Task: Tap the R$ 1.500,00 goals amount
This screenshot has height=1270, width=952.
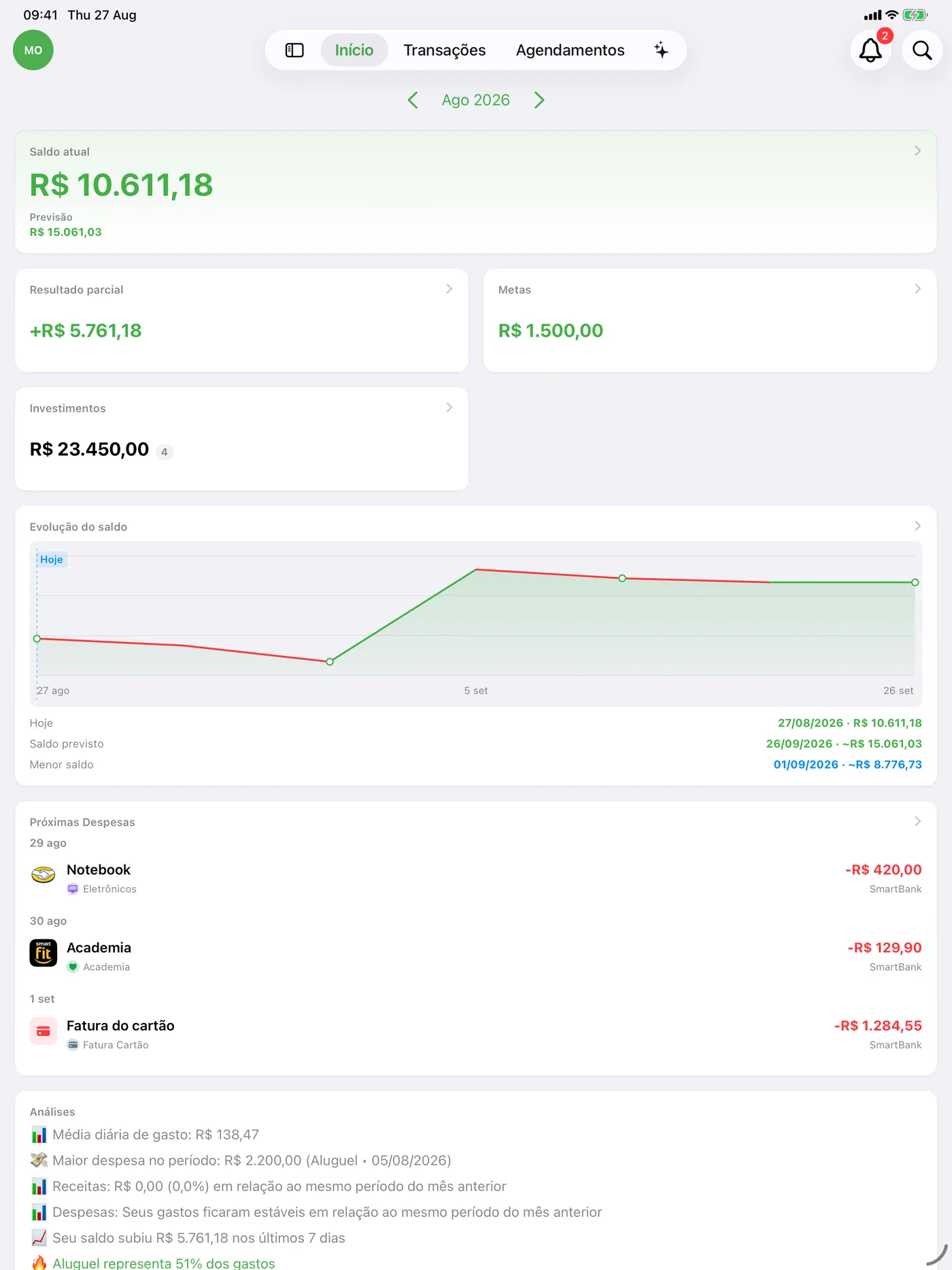Action: coord(551,331)
